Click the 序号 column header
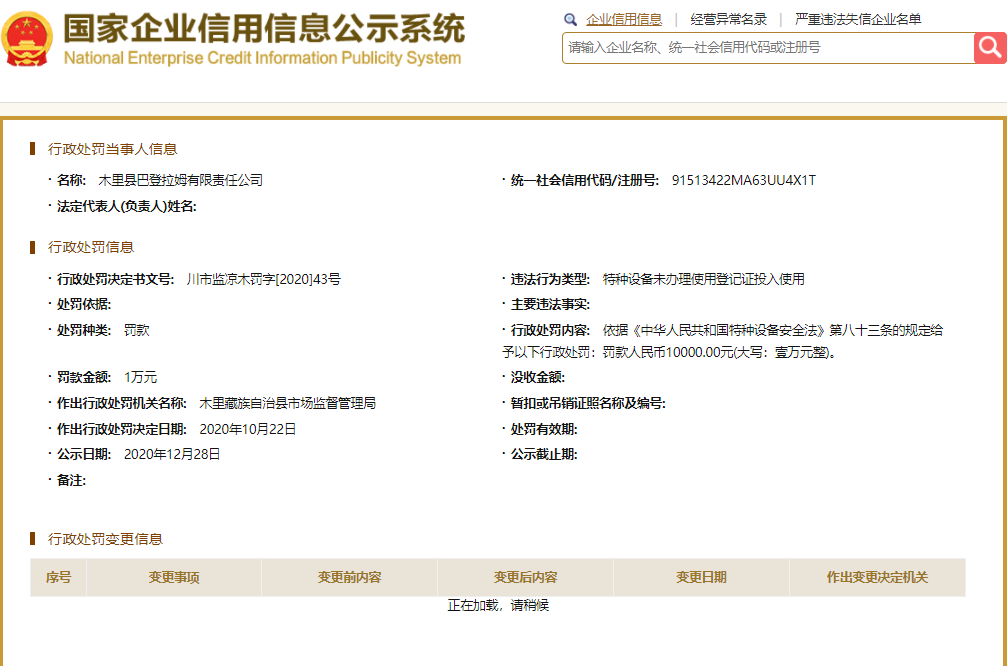This screenshot has width=1007, height=666. point(58,577)
